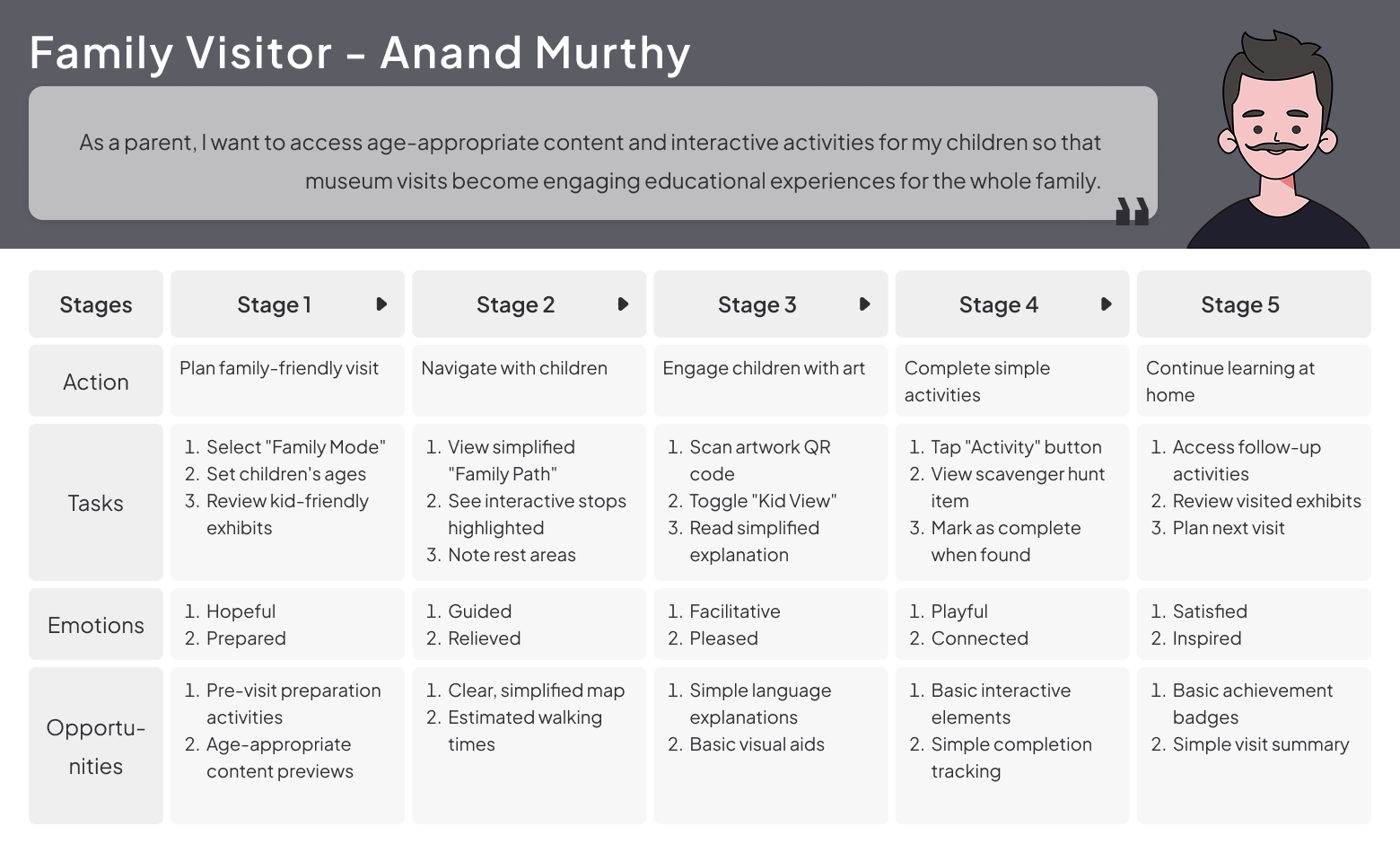
Task: Click the arrow icon in Stage 4 header
Action: pyautogui.click(x=1106, y=304)
